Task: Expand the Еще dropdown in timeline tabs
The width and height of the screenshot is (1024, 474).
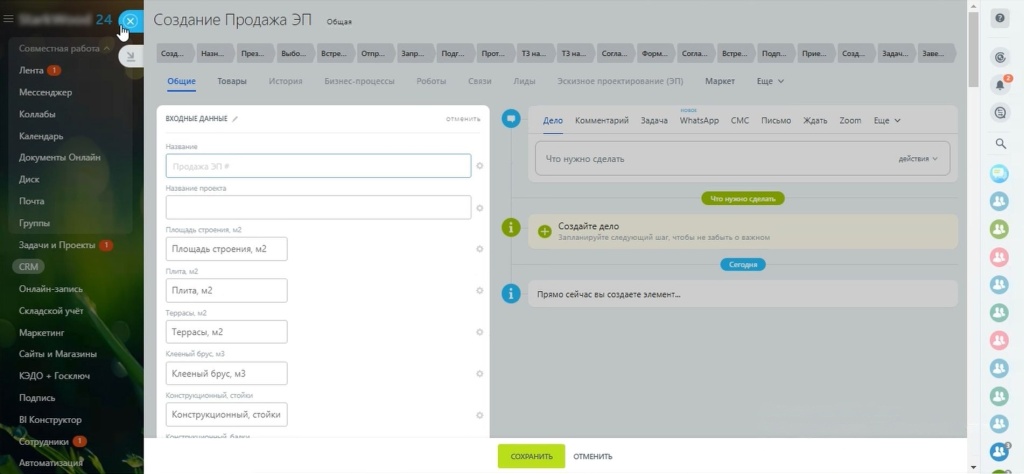Action: pyautogui.click(x=887, y=121)
